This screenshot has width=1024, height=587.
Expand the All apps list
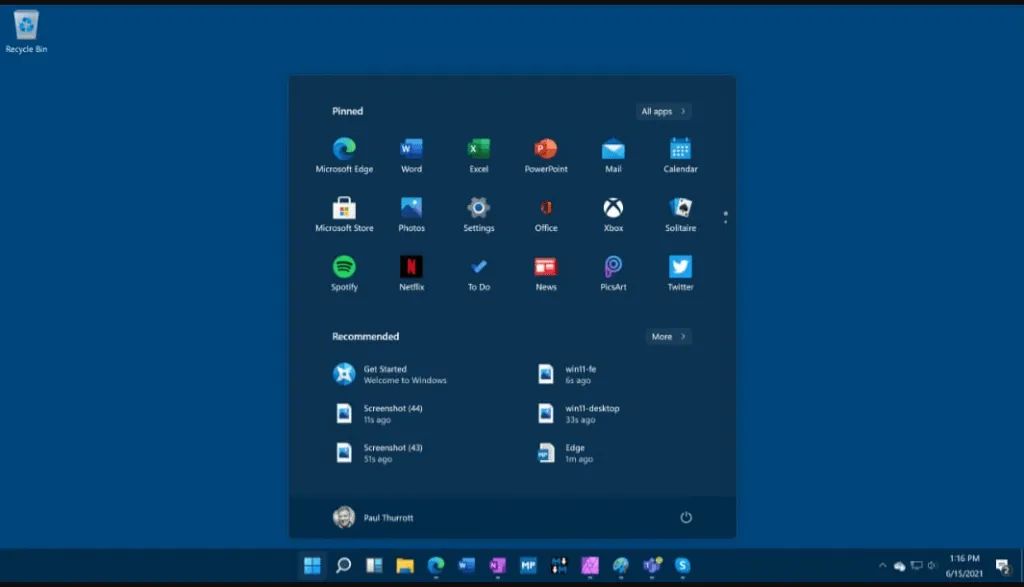tap(663, 111)
